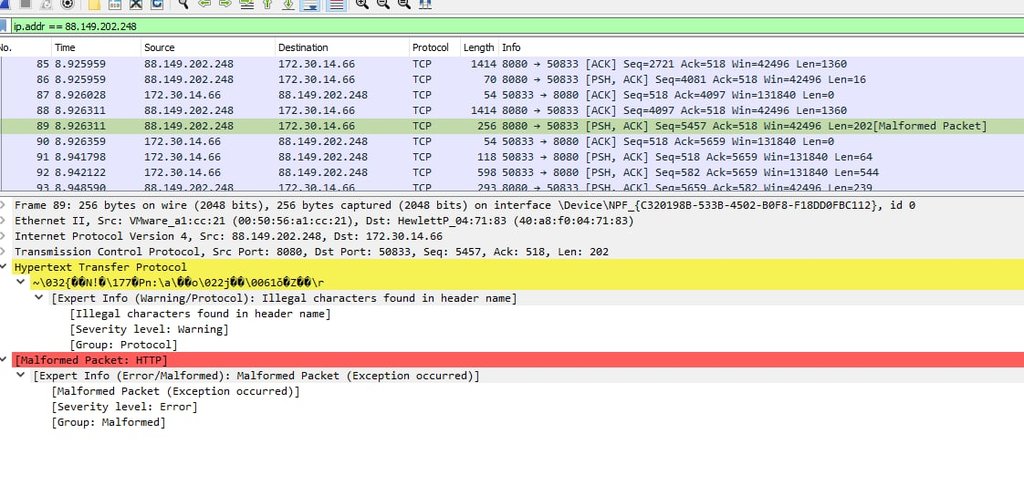
Task: Jump to the last packet
Action: pyautogui.click(x=288, y=3)
